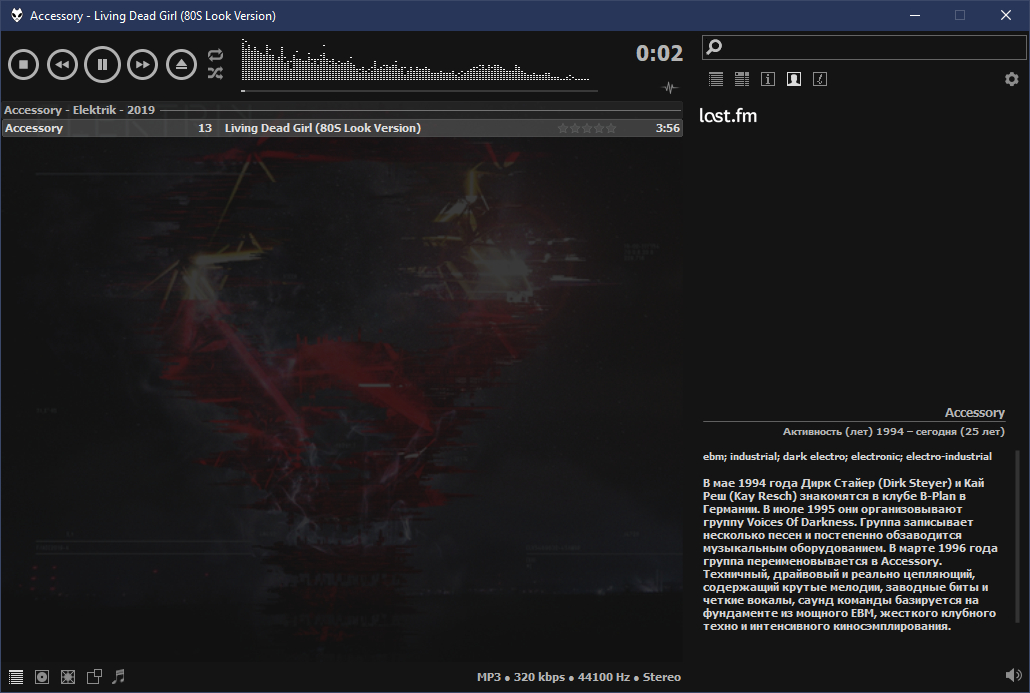The width and height of the screenshot is (1030, 693).
Task: Toggle repeat playback mode
Action: 215,55
